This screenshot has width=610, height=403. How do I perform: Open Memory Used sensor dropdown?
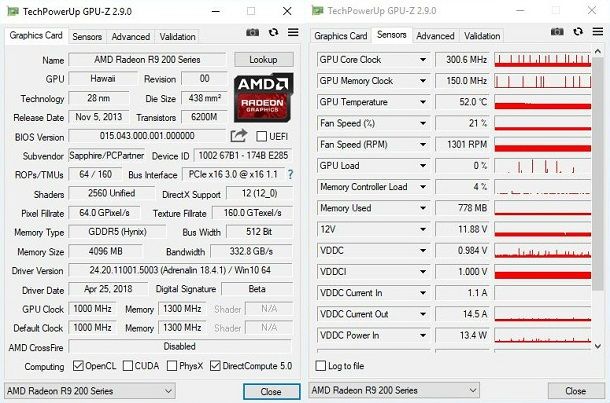coord(422,208)
